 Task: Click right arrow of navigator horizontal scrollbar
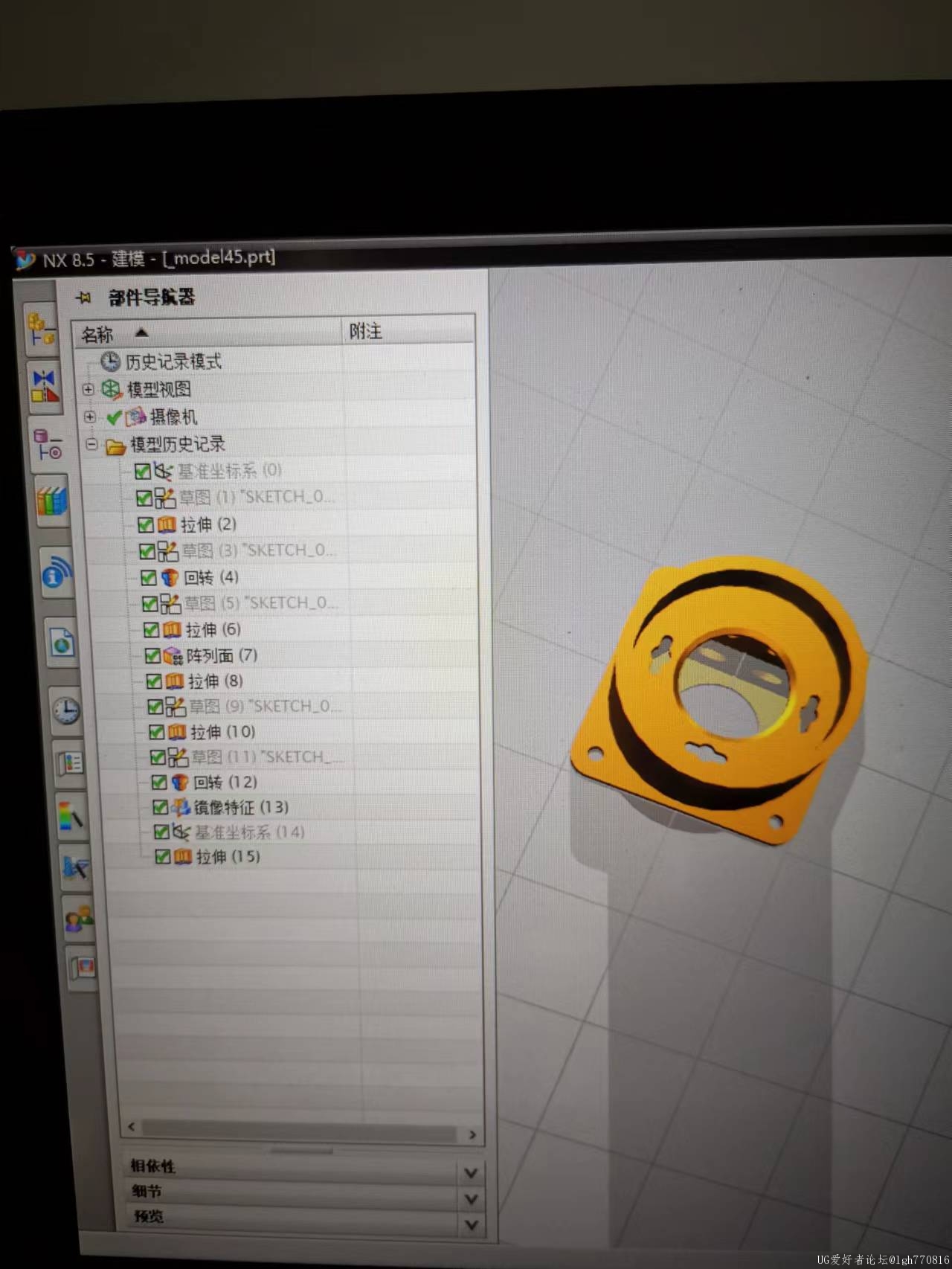tap(472, 1134)
